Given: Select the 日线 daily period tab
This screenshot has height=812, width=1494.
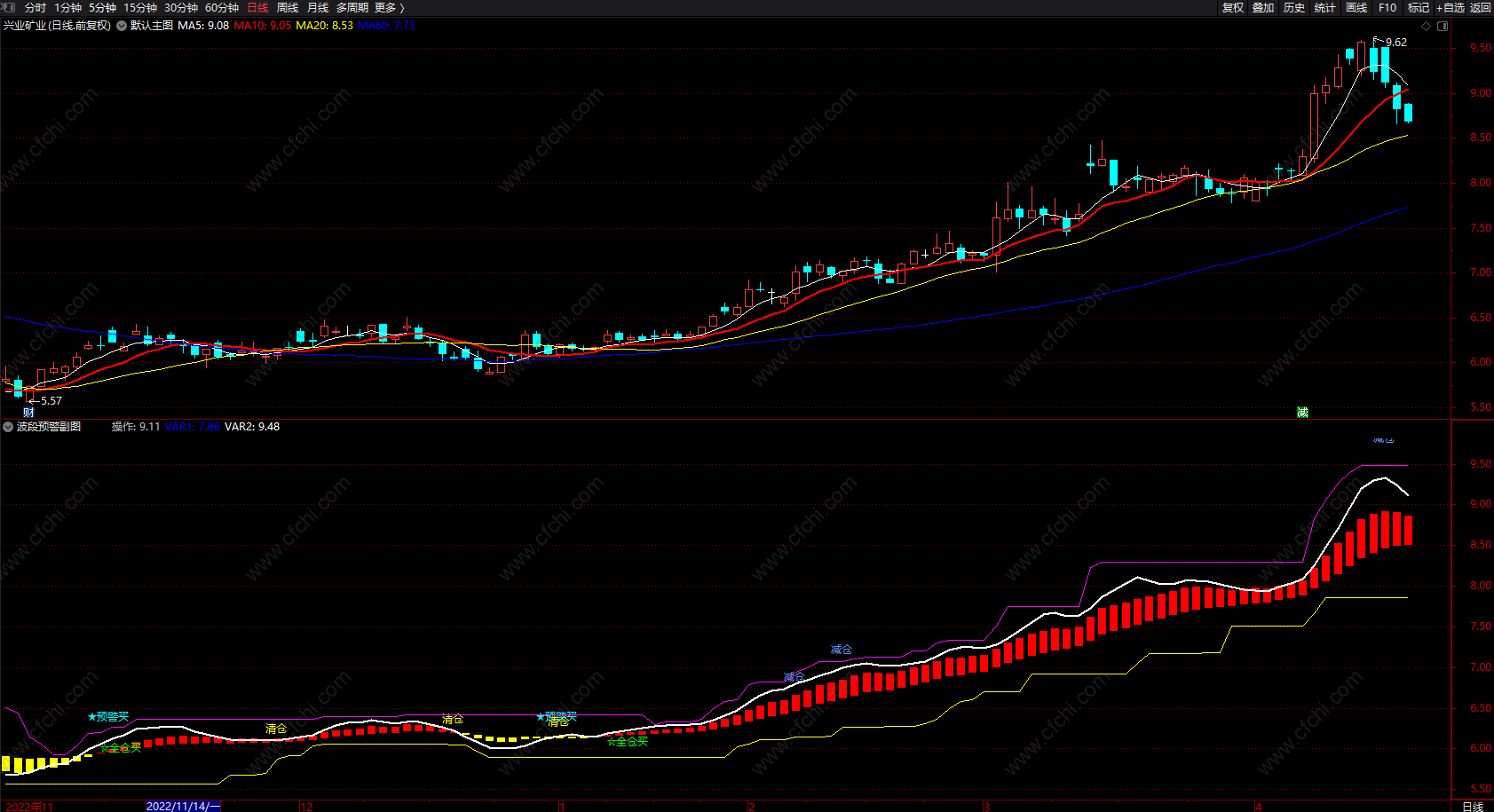Looking at the screenshot, I should pyautogui.click(x=257, y=7).
